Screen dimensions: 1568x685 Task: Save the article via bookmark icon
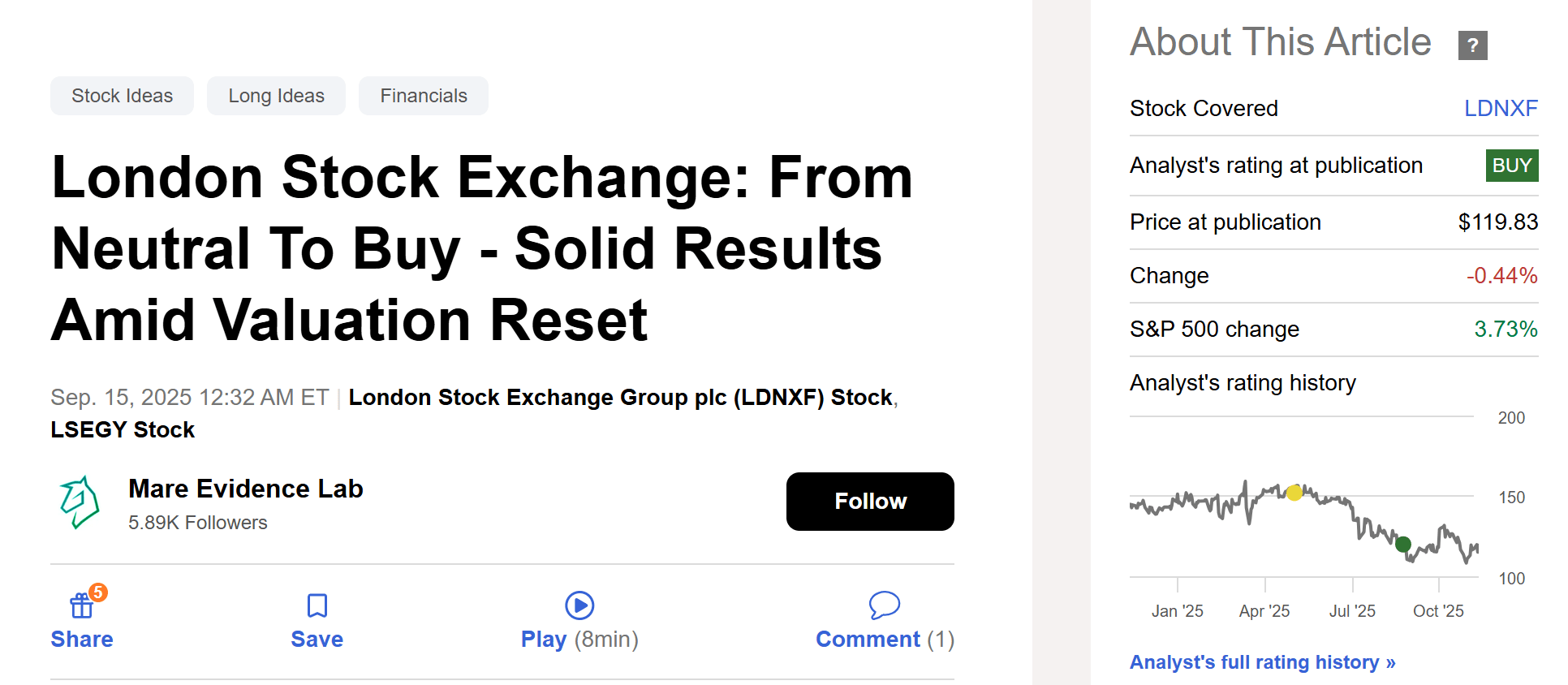point(316,605)
